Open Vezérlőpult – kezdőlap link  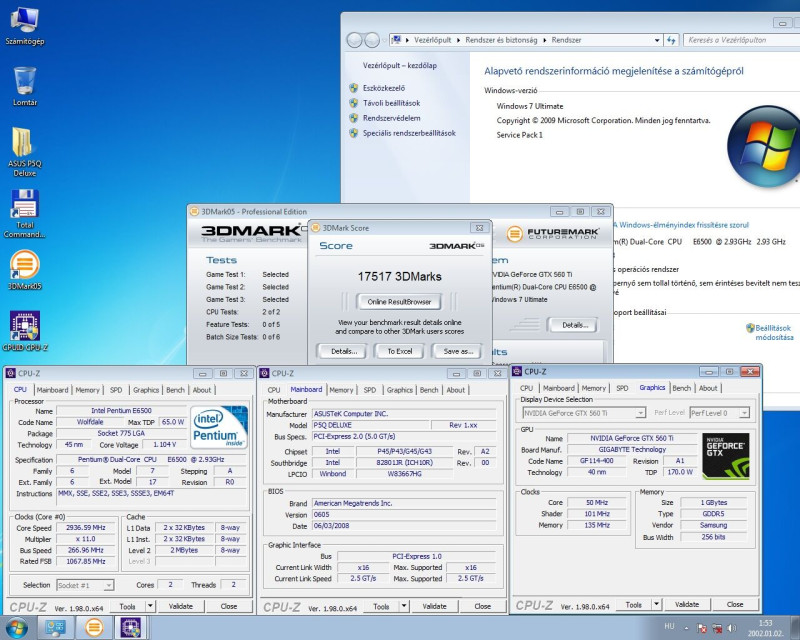coord(399,65)
